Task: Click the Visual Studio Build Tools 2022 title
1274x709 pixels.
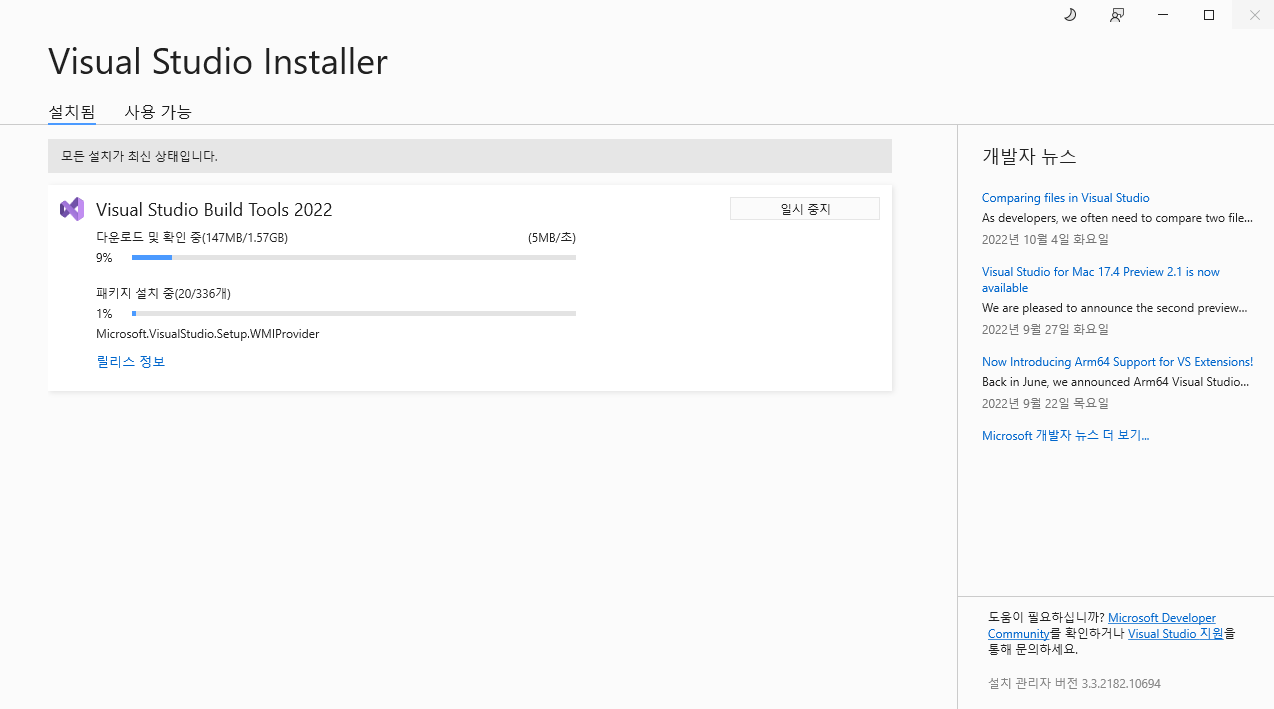Action: point(214,210)
